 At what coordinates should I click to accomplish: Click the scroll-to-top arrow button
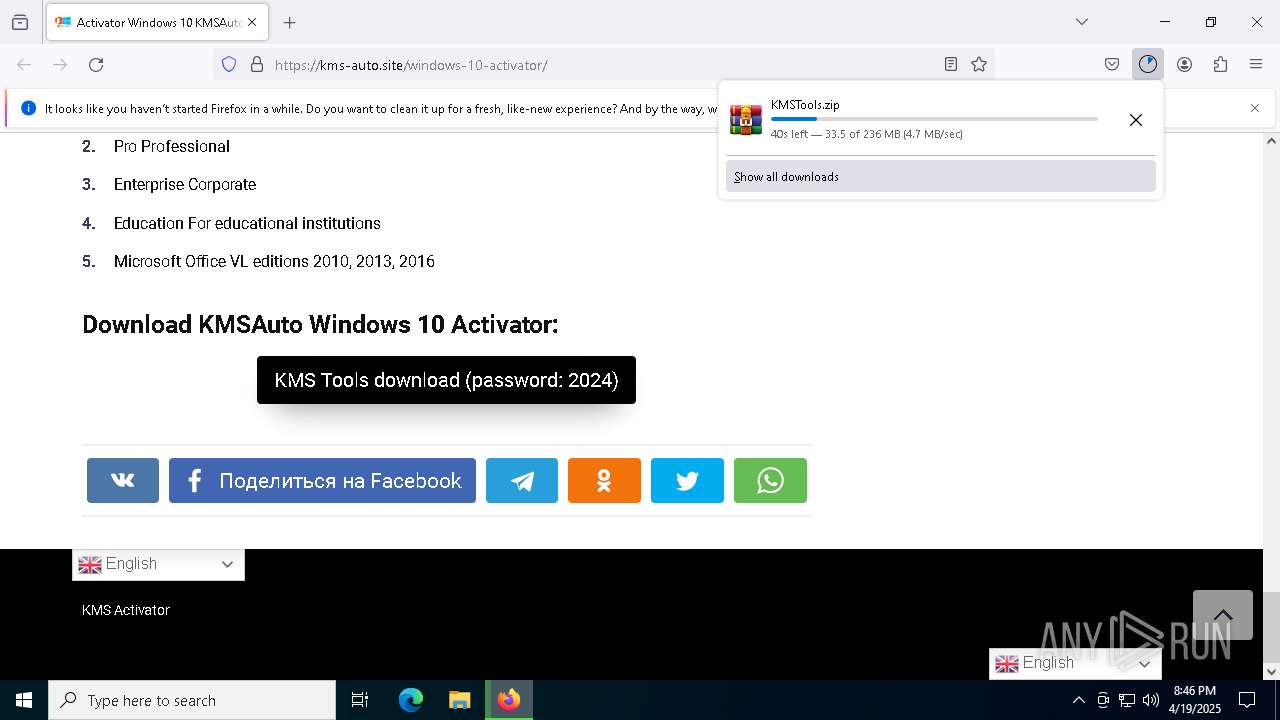tap(1223, 615)
